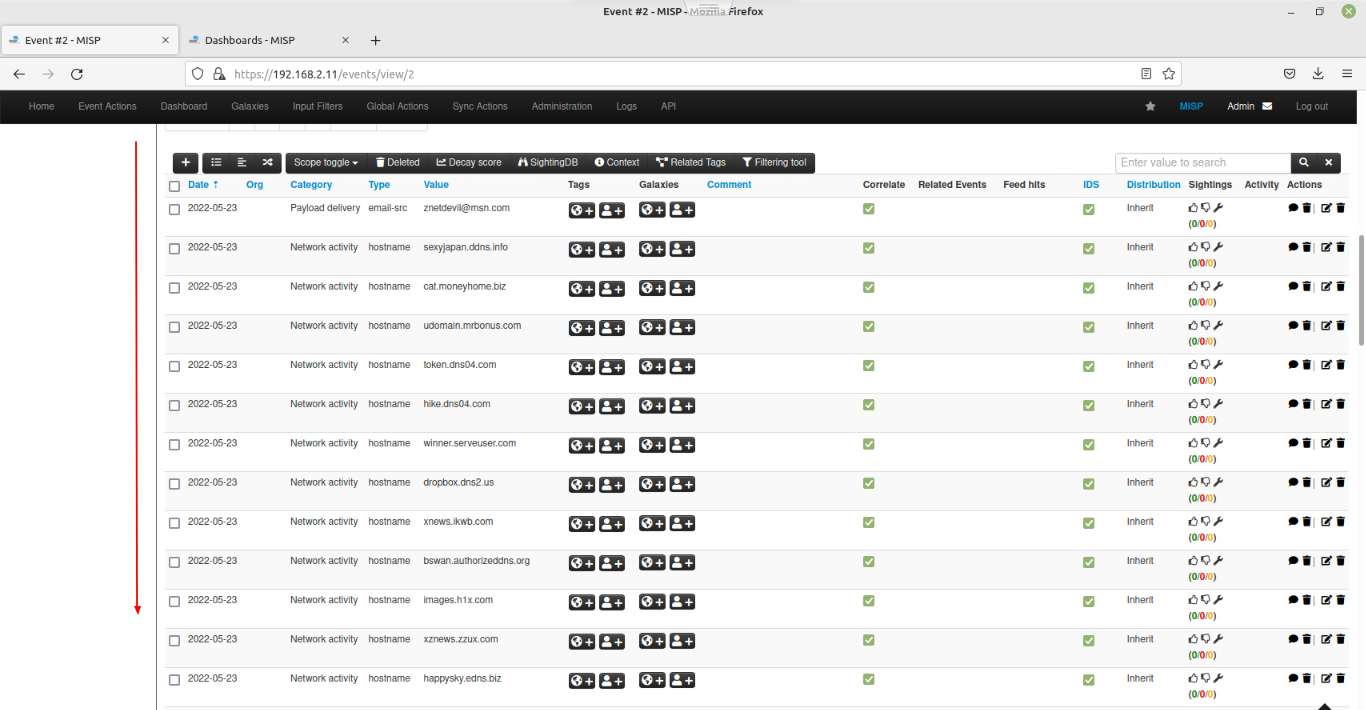Toggle select-all checkbox in table header
1366x710 pixels.
point(174,186)
